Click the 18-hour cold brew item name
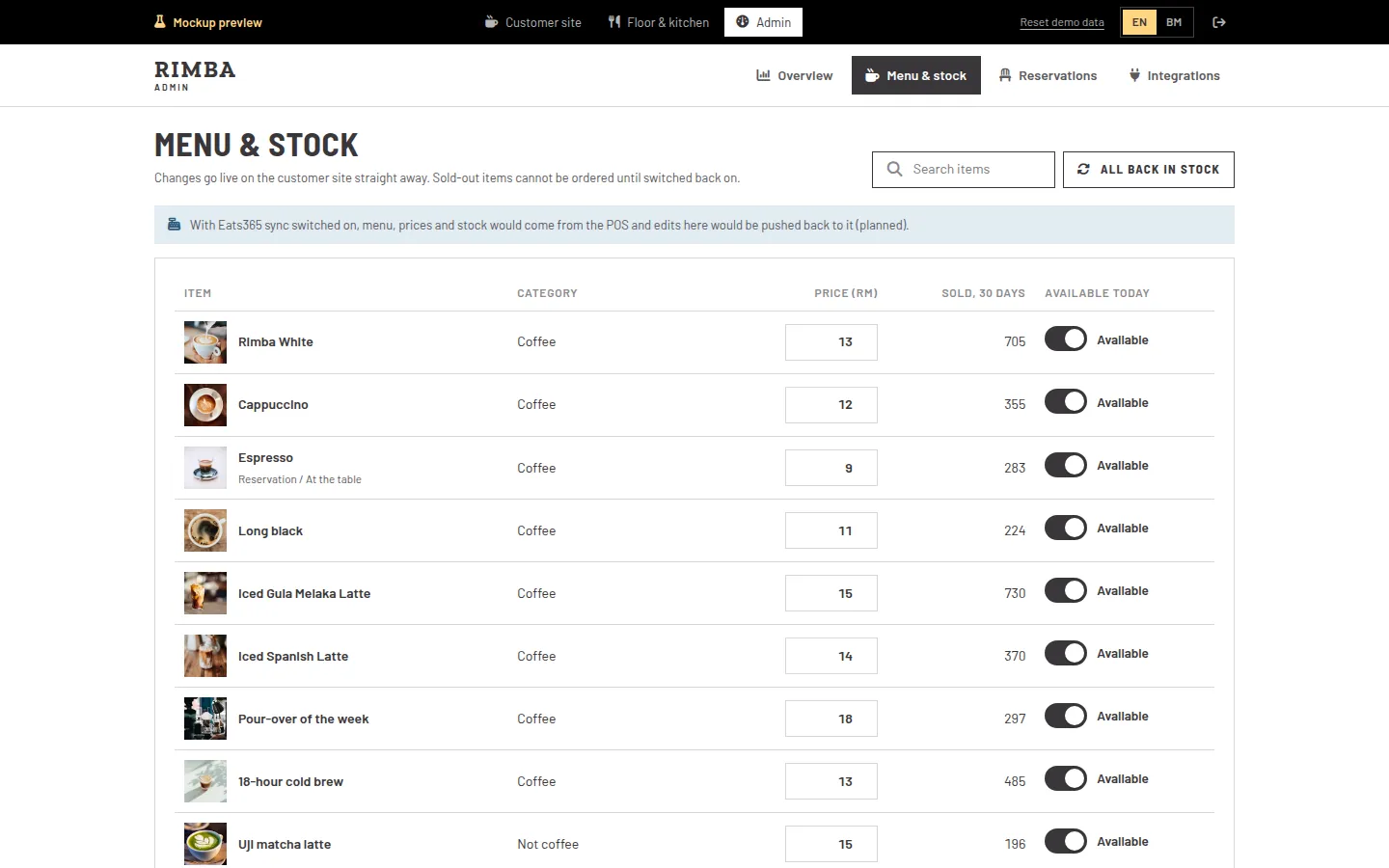Viewport: 1389px width, 868px height. [x=290, y=782]
